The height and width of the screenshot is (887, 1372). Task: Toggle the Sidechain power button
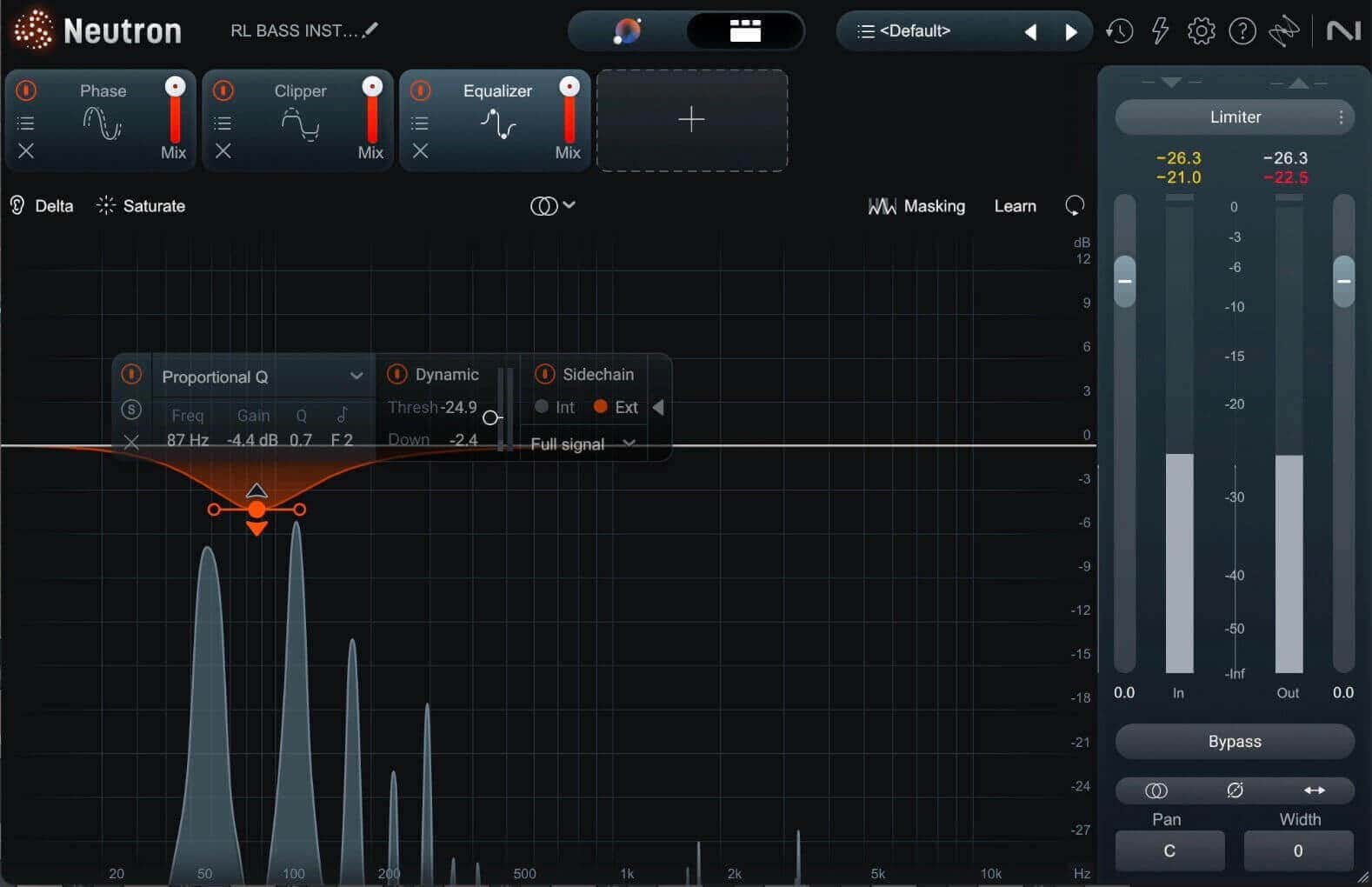[x=544, y=374]
